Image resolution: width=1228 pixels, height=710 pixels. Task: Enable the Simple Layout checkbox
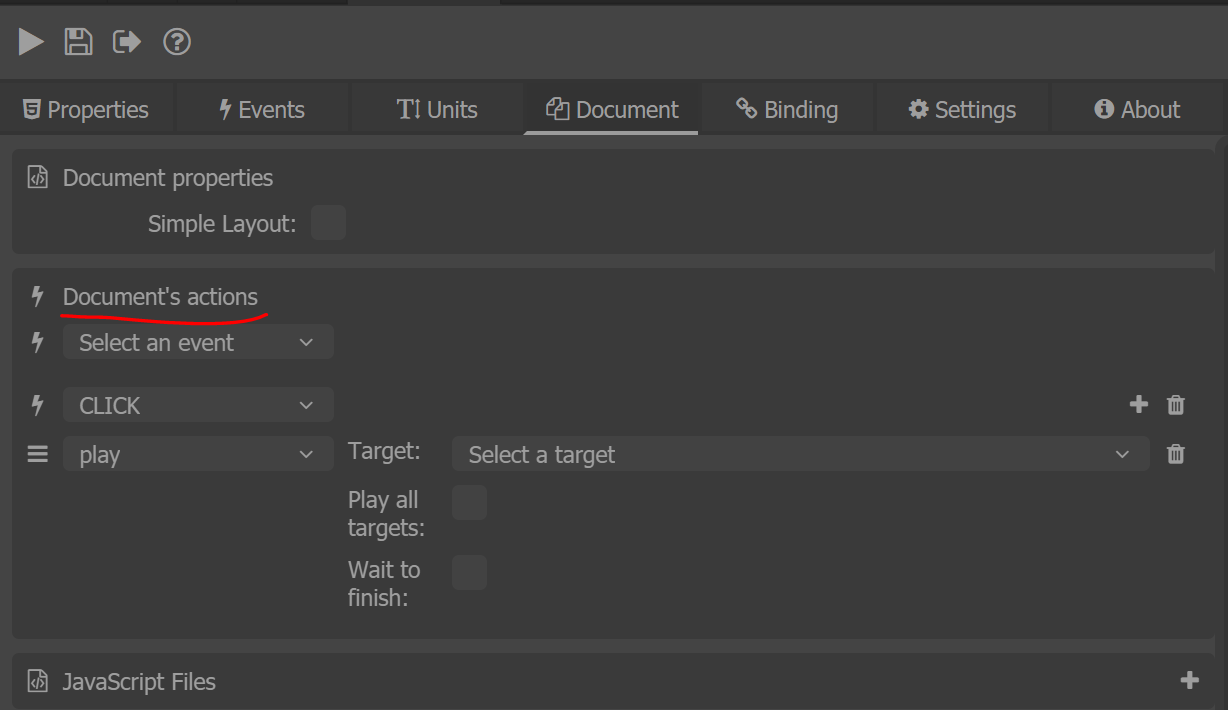coord(328,223)
